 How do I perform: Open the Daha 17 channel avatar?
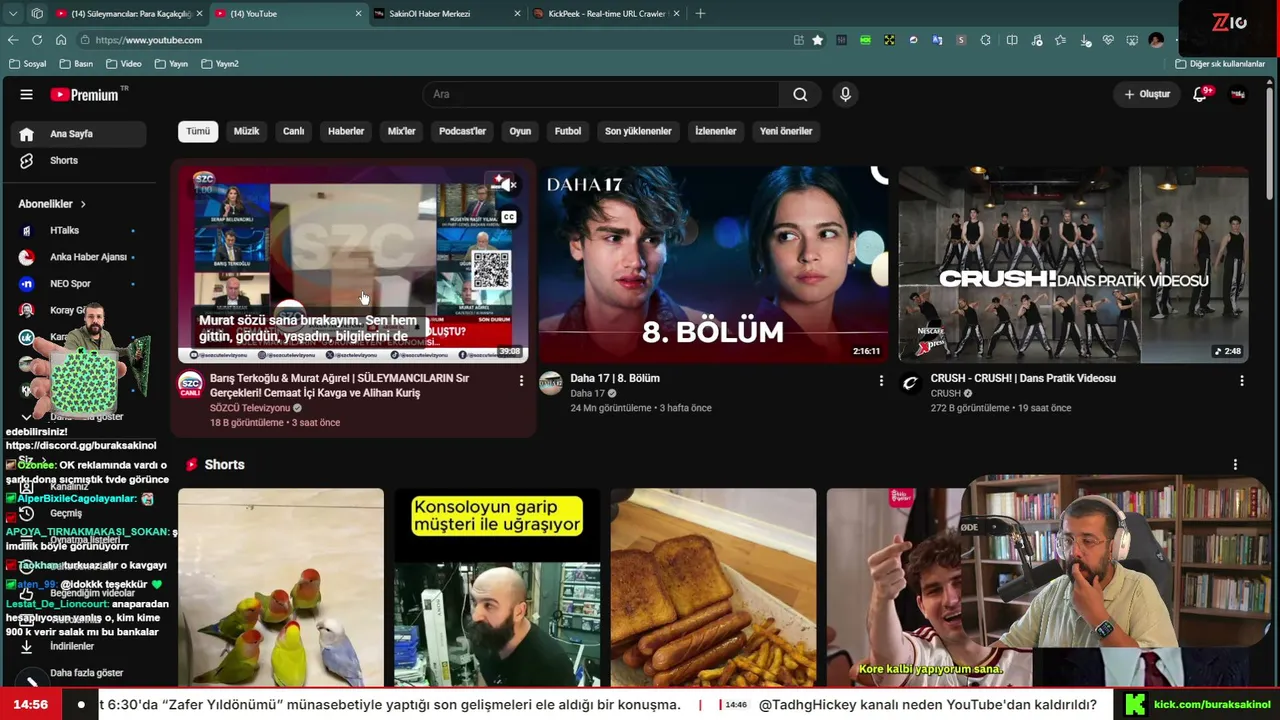tap(551, 384)
